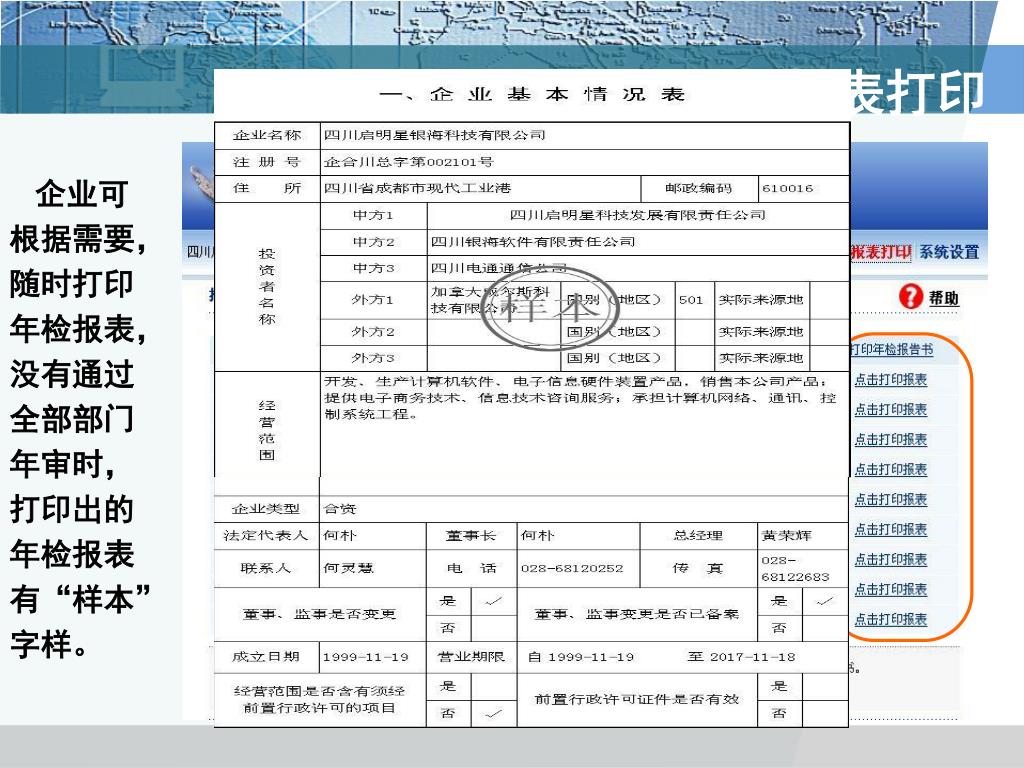This screenshot has width=1024, height=768.
Task: Select the business scope paragraph starting 开发、生产计算机软件
Action: tap(580, 397)
